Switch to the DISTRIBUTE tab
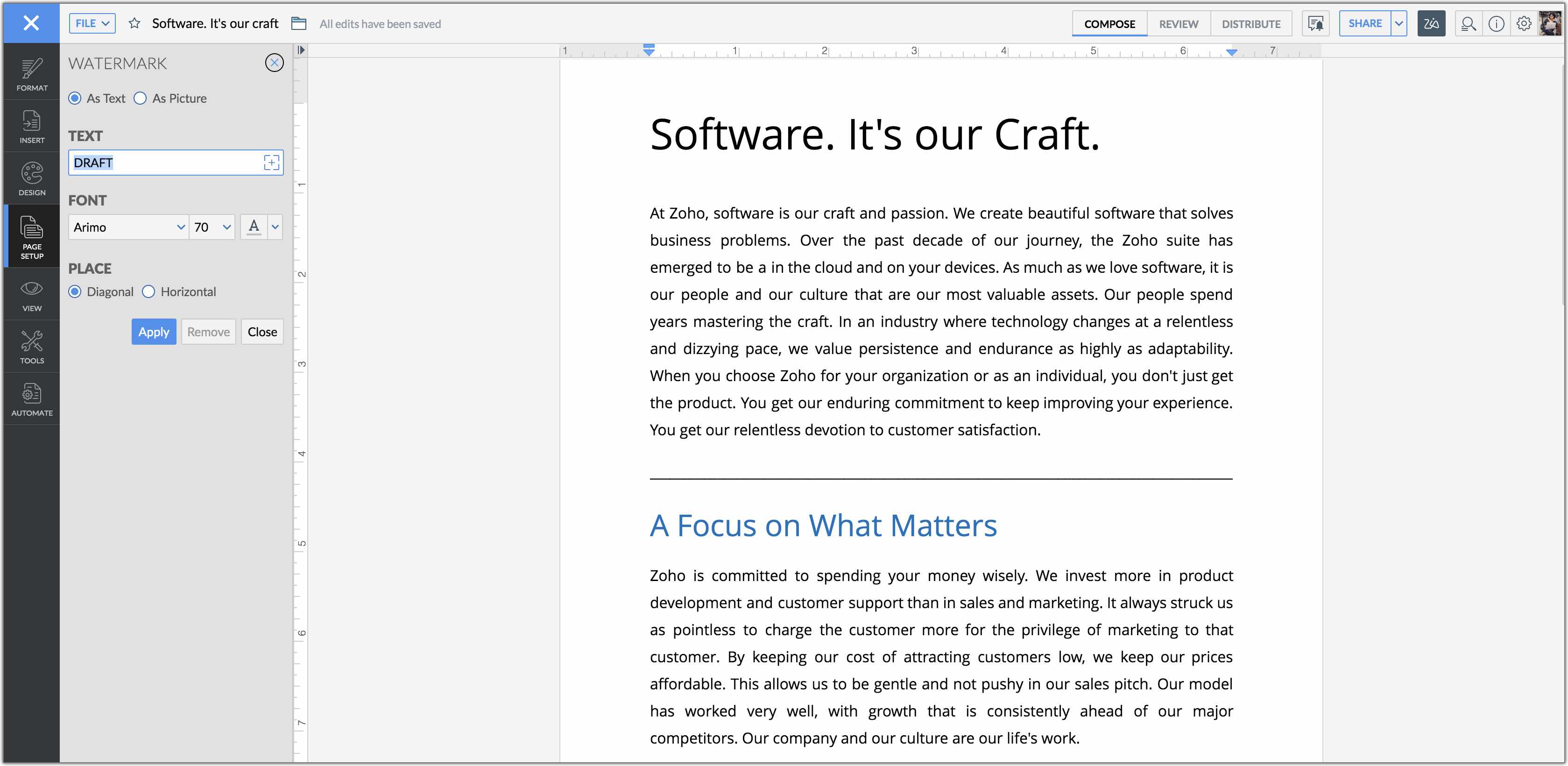Screen dimensions: 1568x766 [x=1251, y=24]
